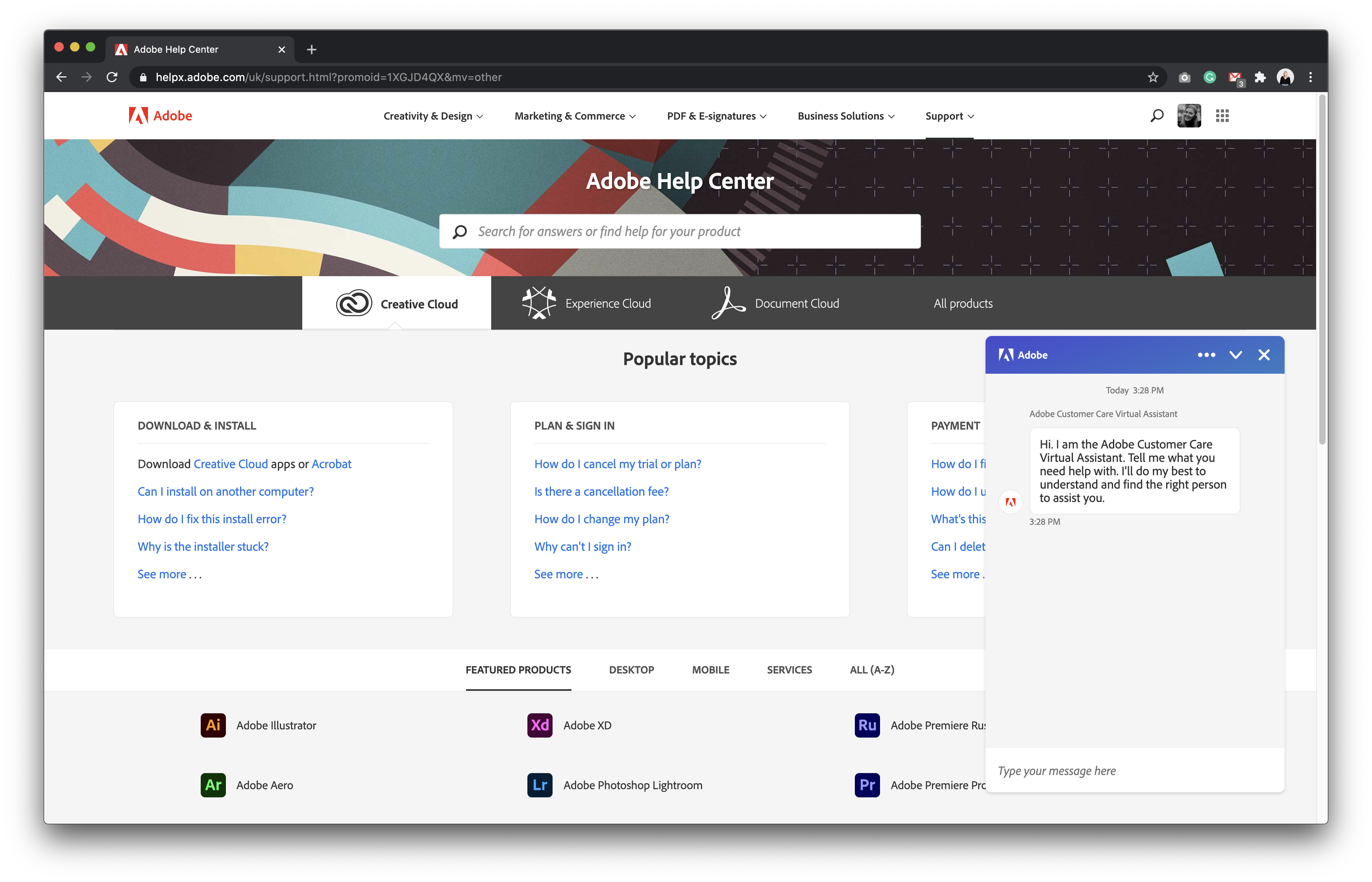Open the Adobe Premiere Rush Ru icon

point(867,725)
